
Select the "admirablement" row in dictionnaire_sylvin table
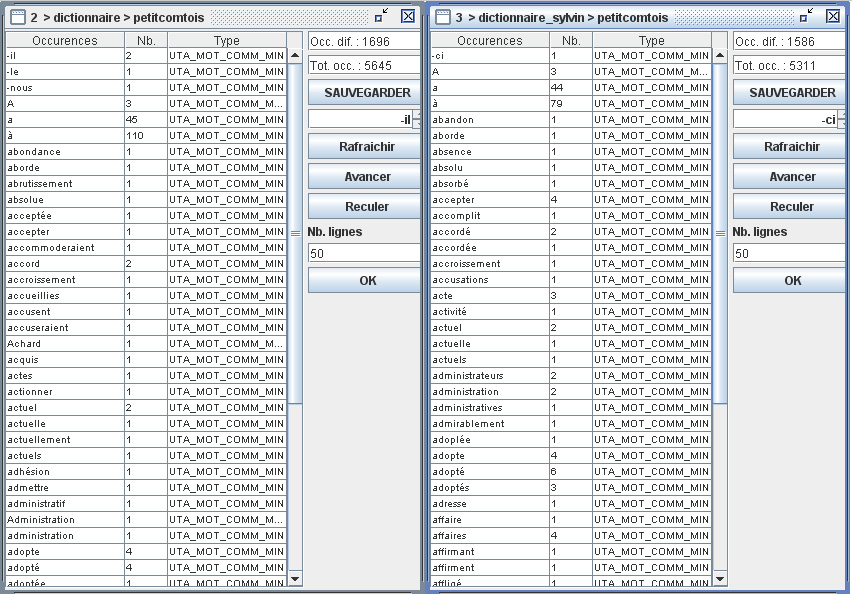(x=490, y=424)
